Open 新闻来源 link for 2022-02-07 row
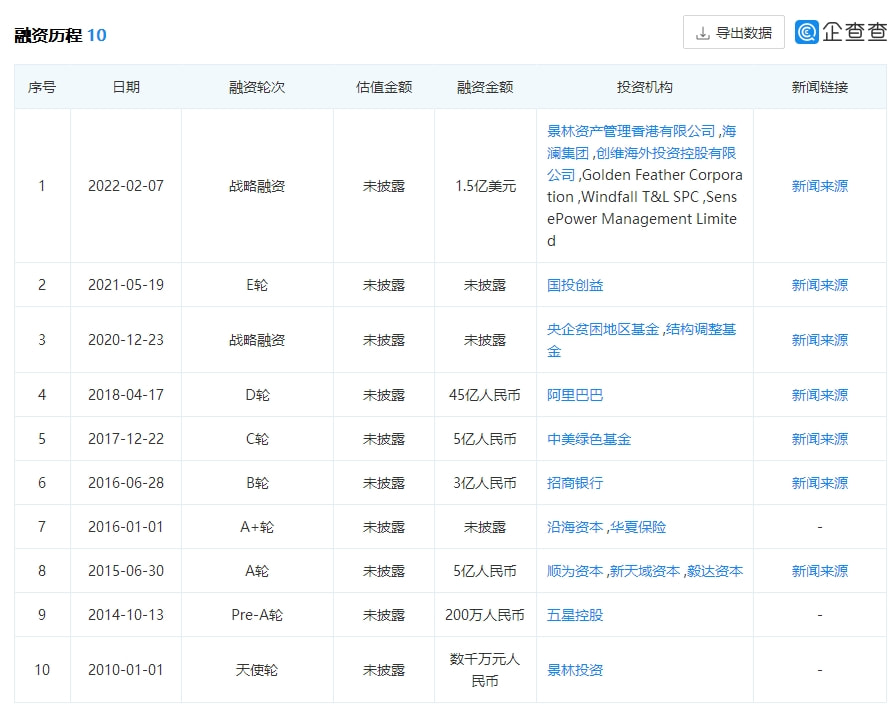Viewport: 894px width, 707px height. point(819,186)
